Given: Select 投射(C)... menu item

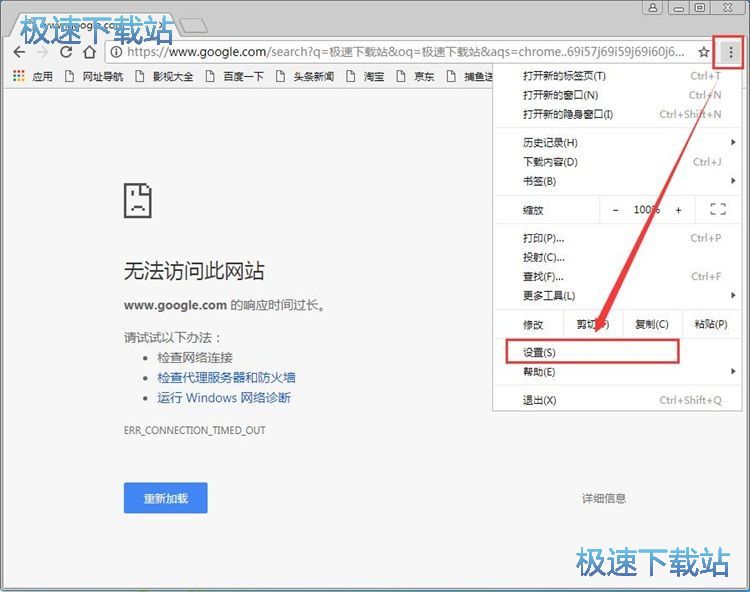Looking at the screenshot, I should [x=617, y=257].
